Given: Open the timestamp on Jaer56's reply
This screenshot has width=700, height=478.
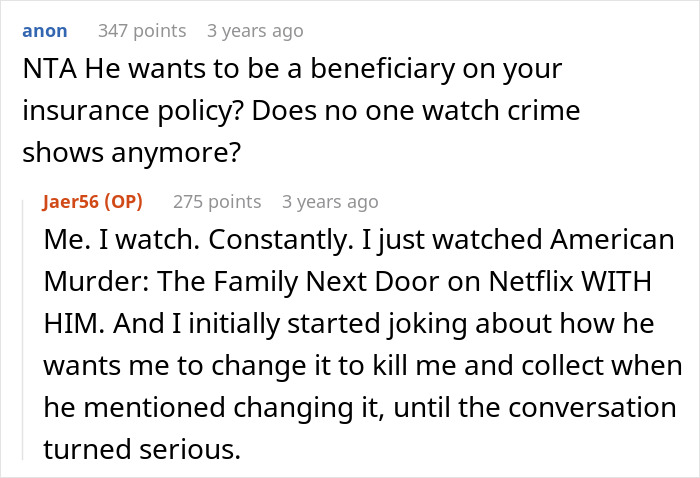Looking at the screenshot, I should (330, 202).
